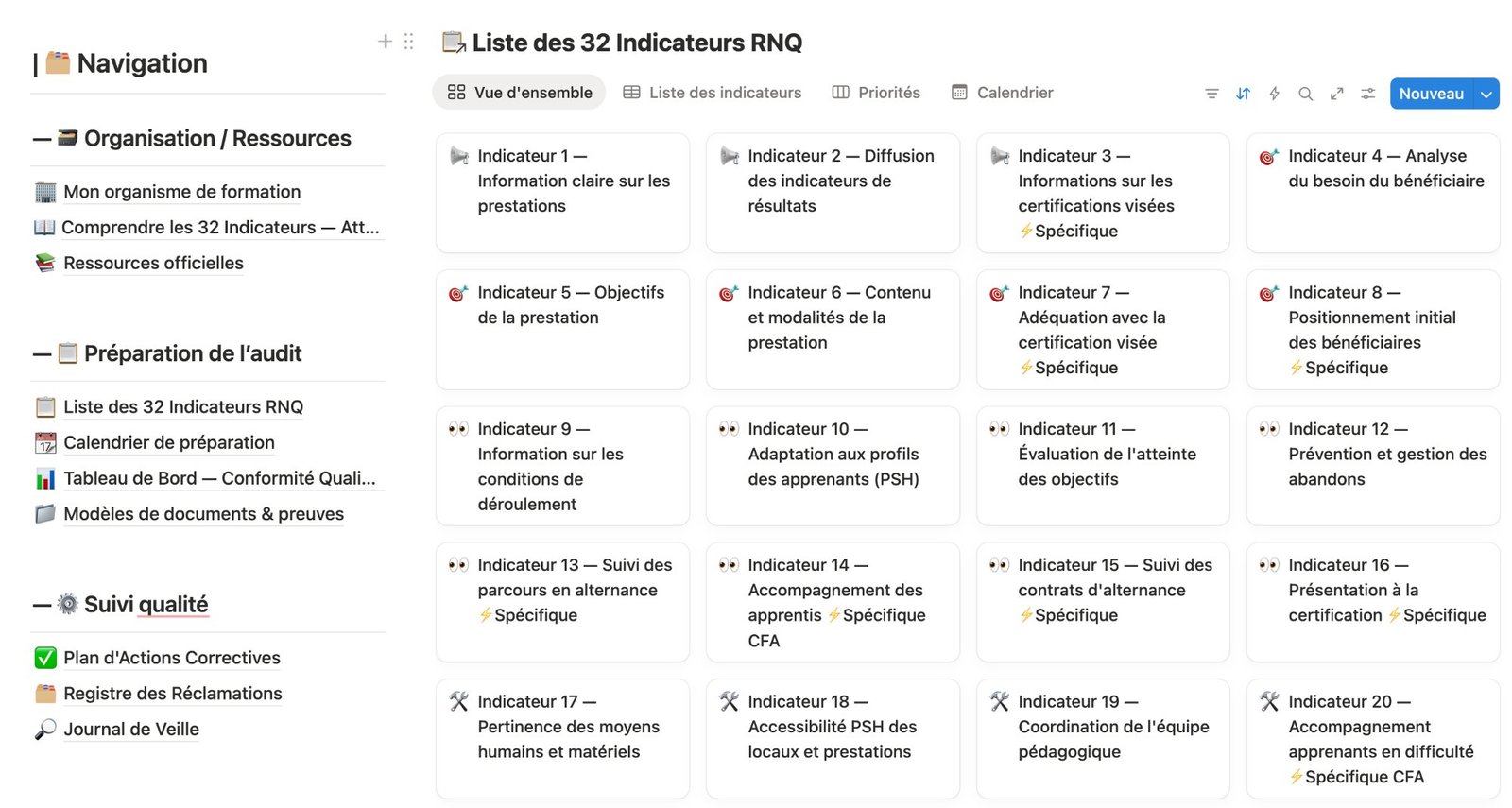The height and width of the screenshot is (808, 1512).
Task: Open the Indicateur 3 — Informations sur les certifications card
Action: point(1103,193)
